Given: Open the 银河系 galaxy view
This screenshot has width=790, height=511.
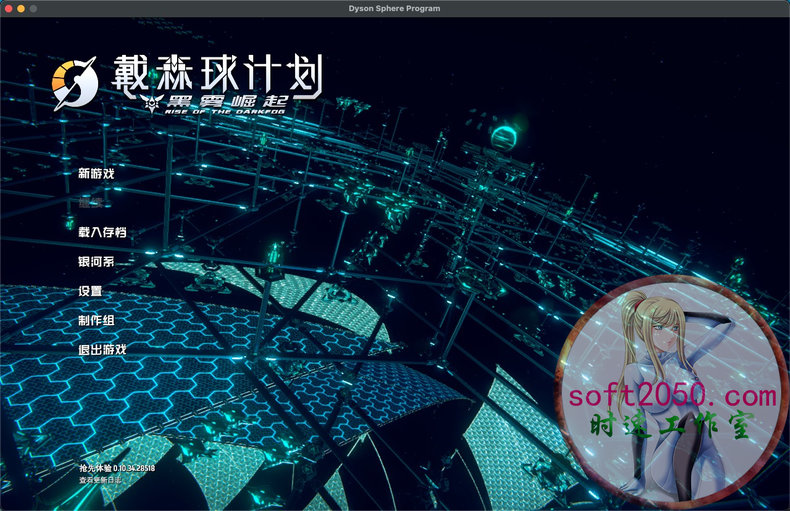Looking at the screenshot, I should coord(96,261).
